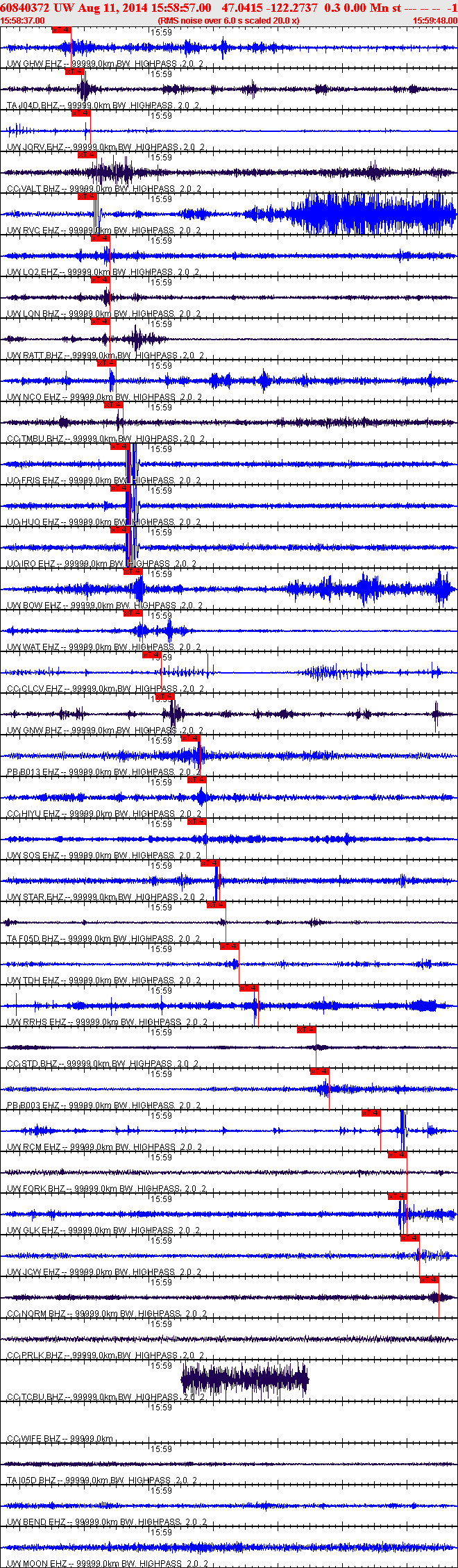Select the 'PB B013 EHZ' station label
The image size is (458, 1568).
33,772
